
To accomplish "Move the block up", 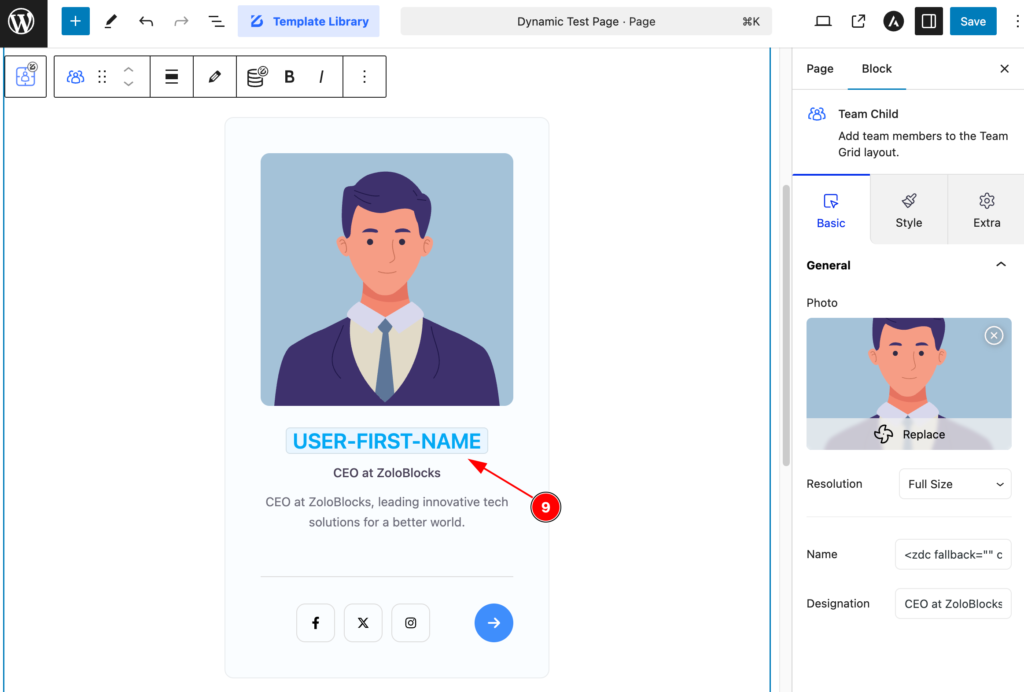I will [x=129, y=69].
